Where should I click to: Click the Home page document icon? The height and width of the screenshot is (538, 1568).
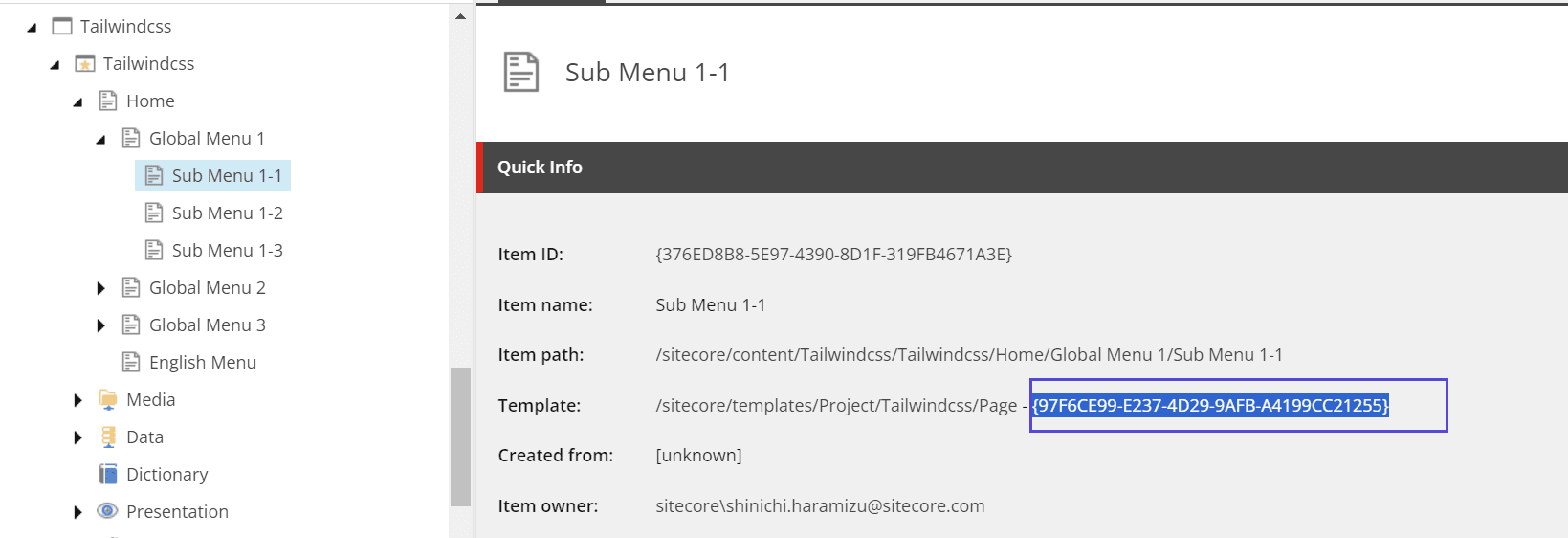tap(108, 101)
